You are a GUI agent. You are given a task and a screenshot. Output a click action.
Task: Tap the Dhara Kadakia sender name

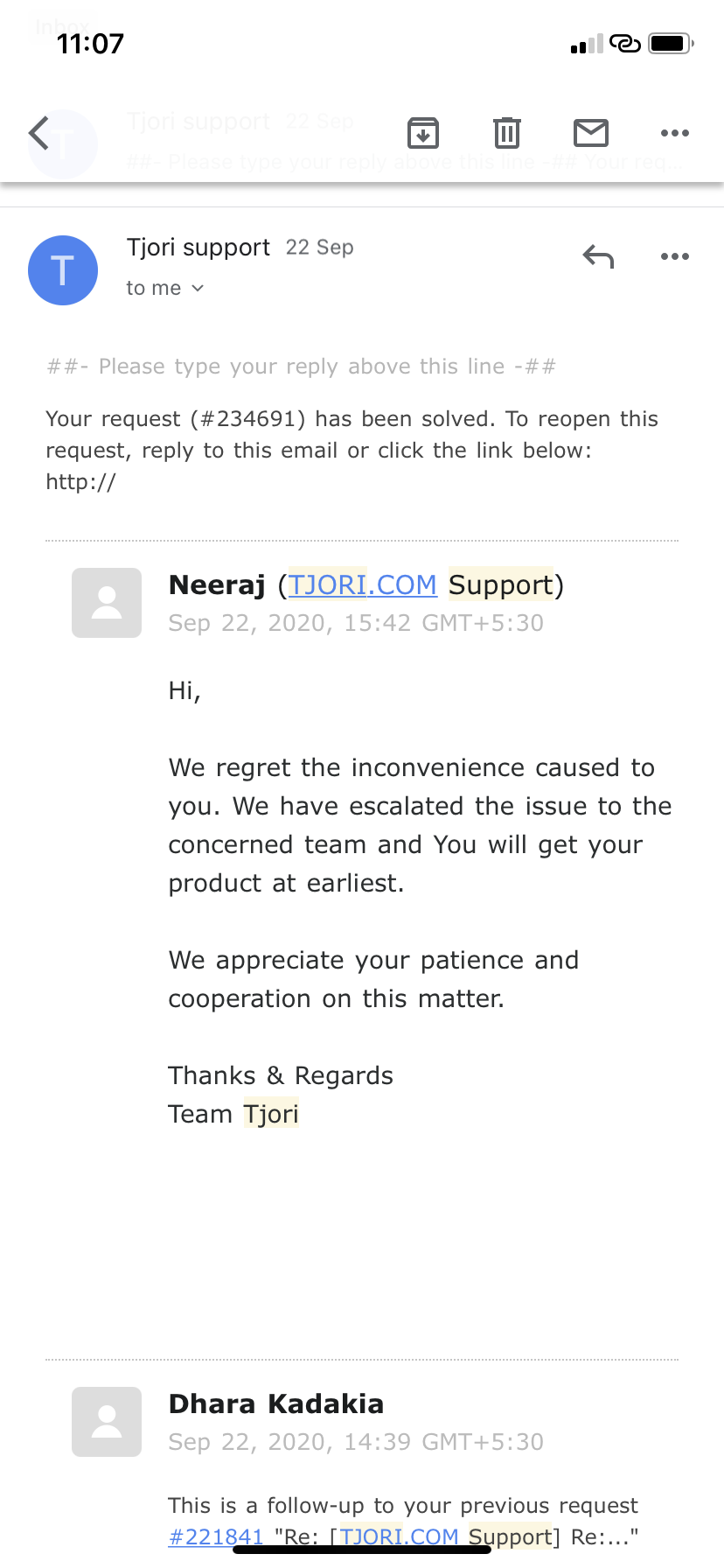click(276, 1403)
